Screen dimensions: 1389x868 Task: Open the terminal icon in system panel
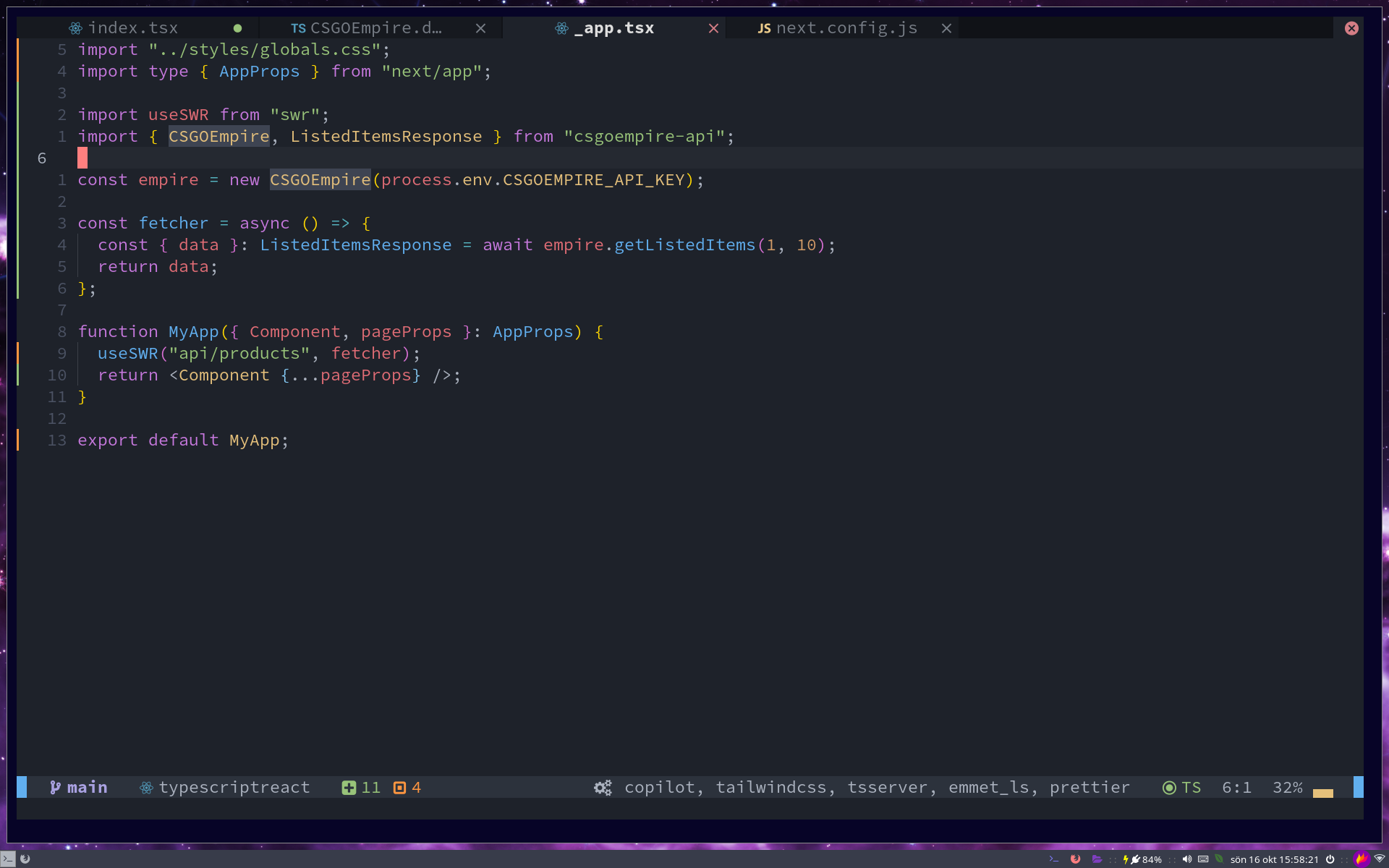[x=1054, y=859]
